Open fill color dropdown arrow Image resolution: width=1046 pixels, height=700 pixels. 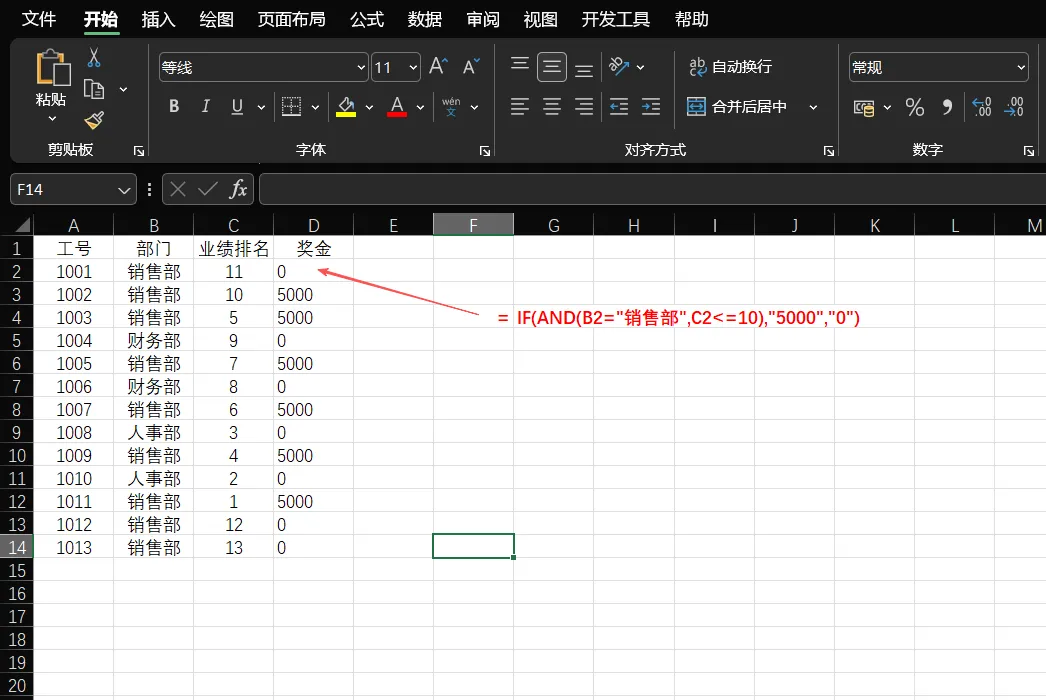(x=369, y=107)
